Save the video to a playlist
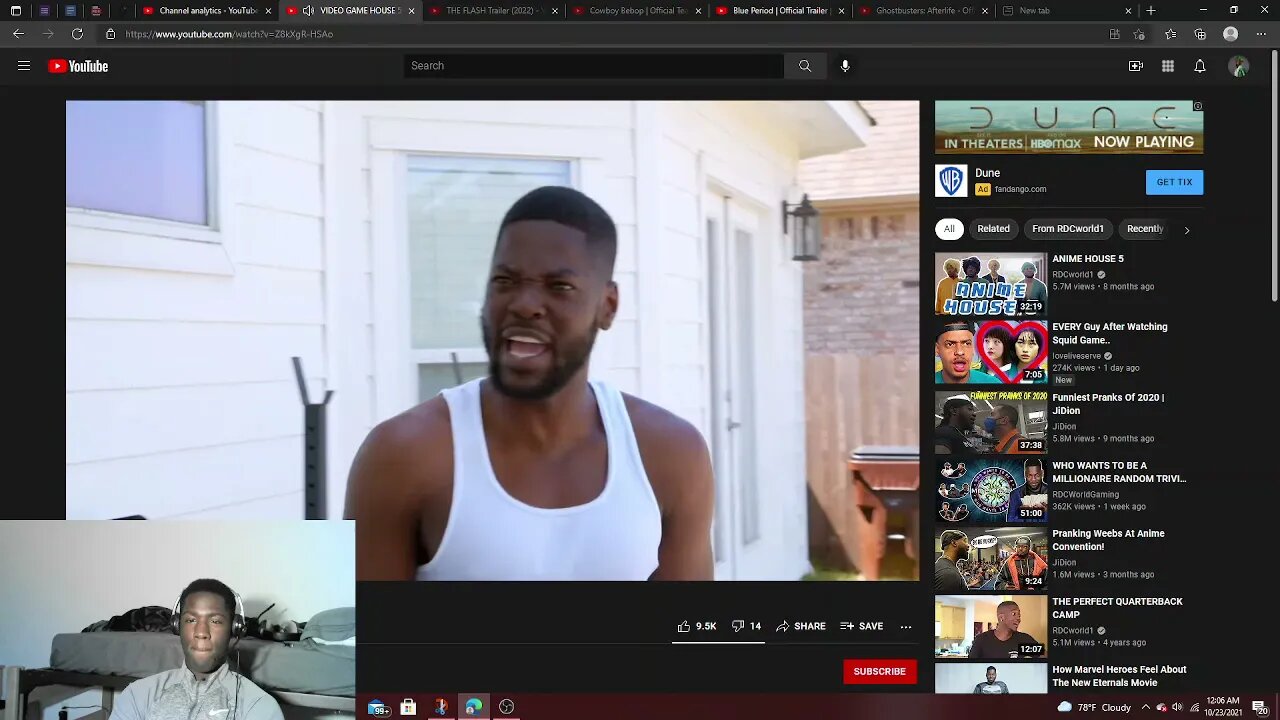Image resolution: width=1280 pixels, height=720 pixels. click(862, 626)
